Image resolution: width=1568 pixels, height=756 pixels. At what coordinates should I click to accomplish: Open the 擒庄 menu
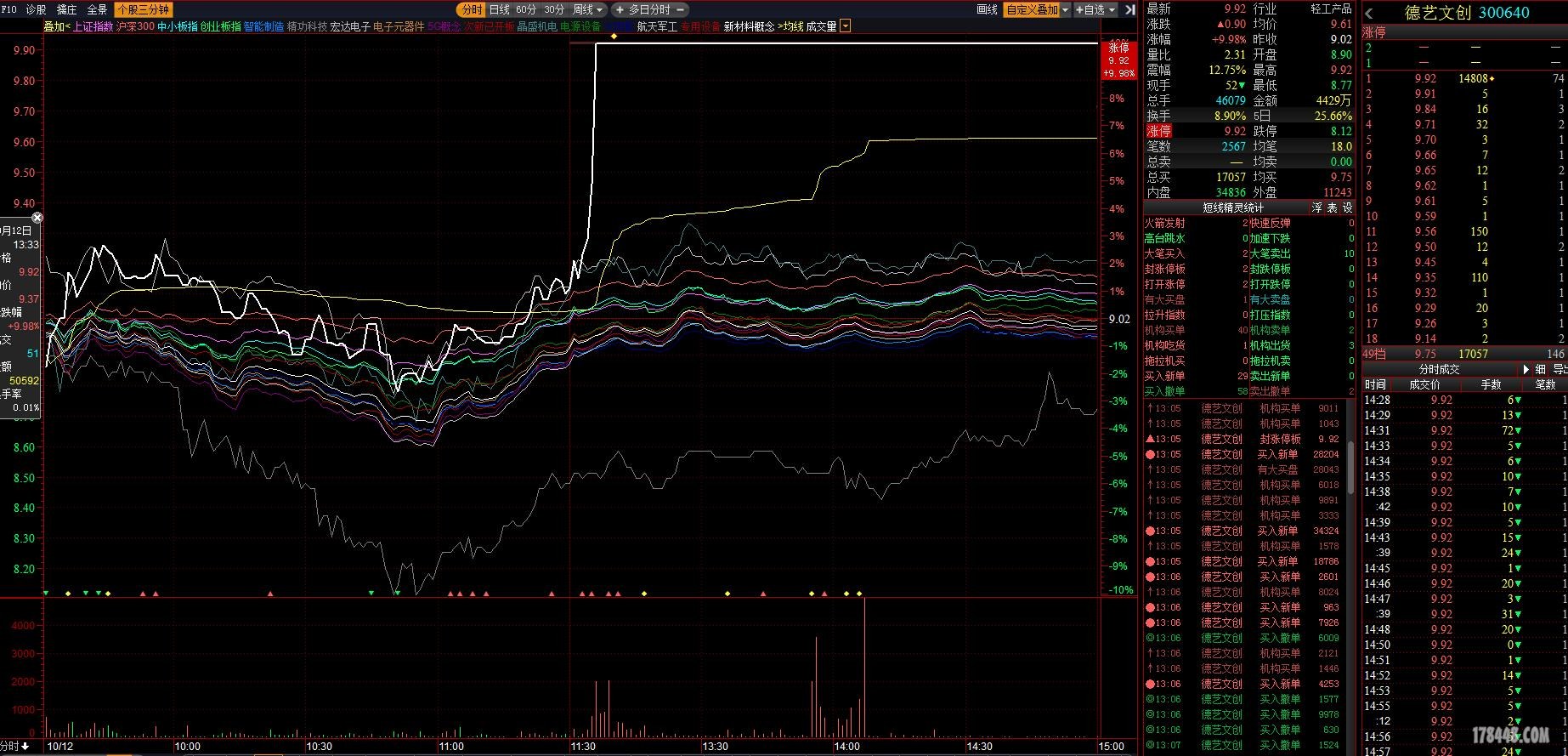pyautogui.click(x=66, y=9)
